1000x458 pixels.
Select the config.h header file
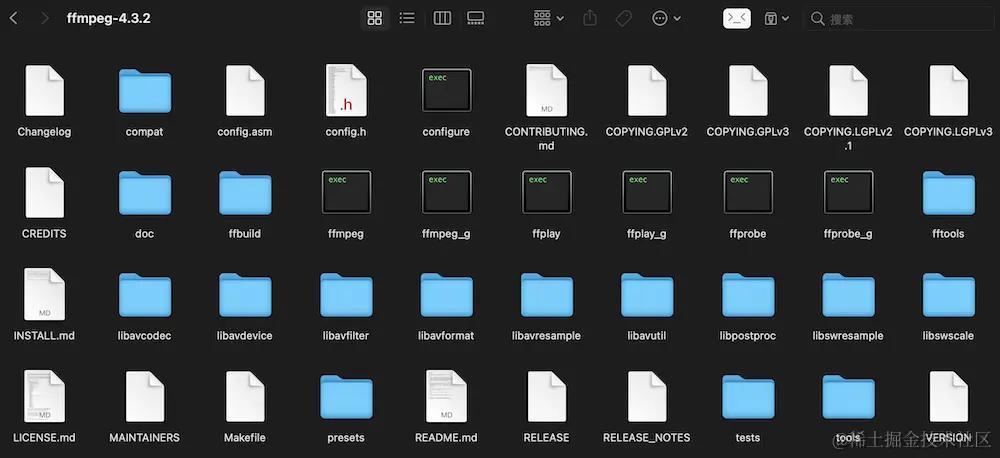tap(346, 91)
